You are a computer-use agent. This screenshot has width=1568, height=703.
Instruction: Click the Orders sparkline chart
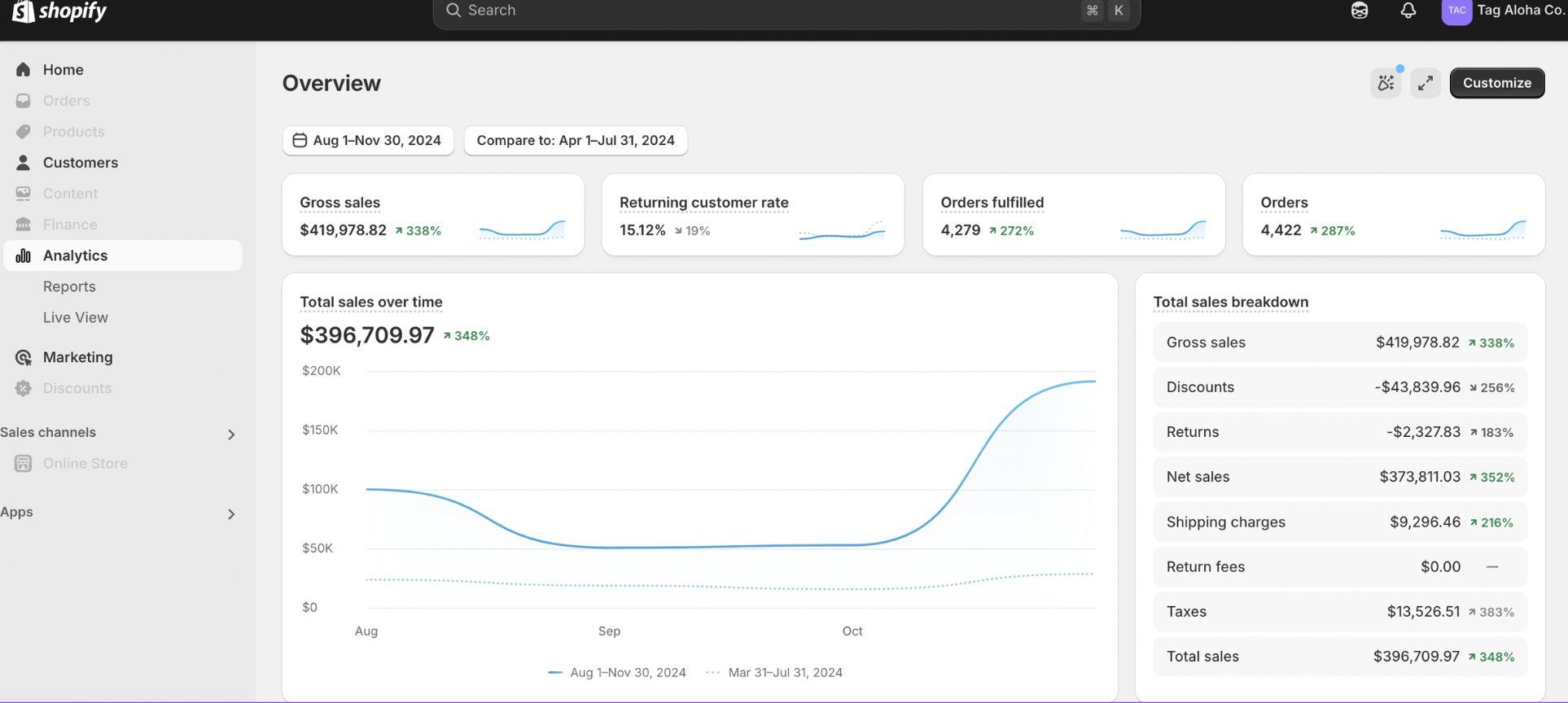(x=1483, y=230)
